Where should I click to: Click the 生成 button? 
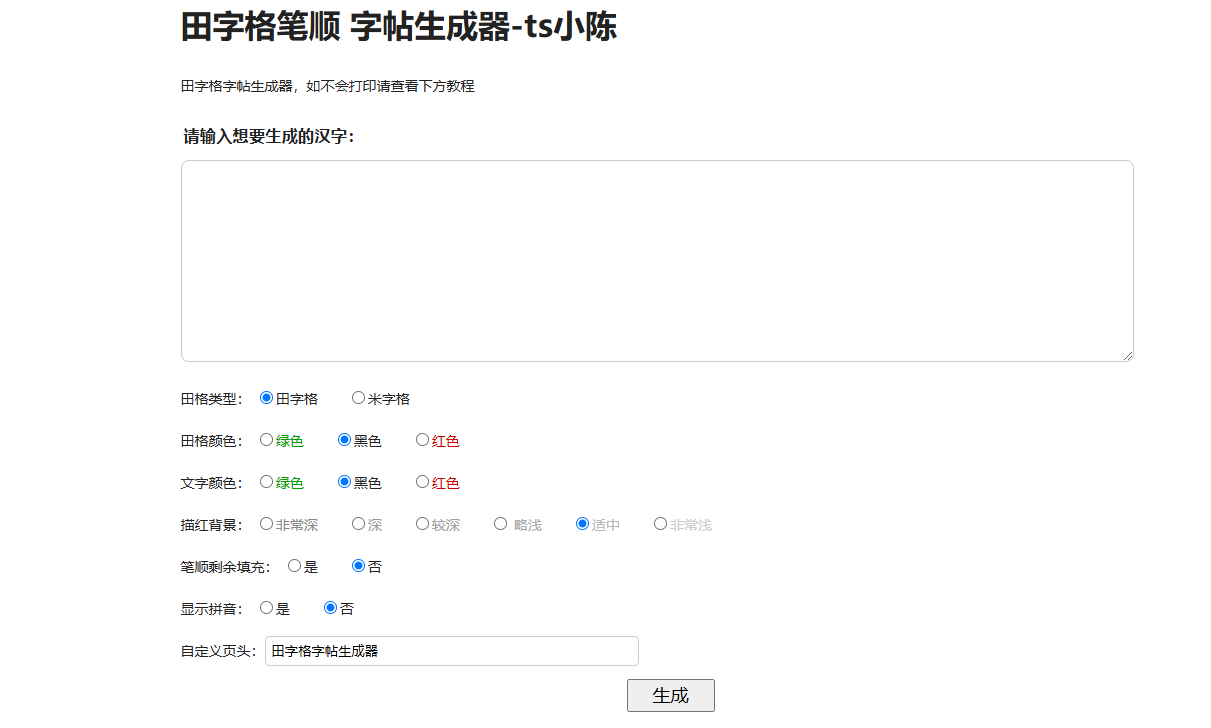[670, 696]
